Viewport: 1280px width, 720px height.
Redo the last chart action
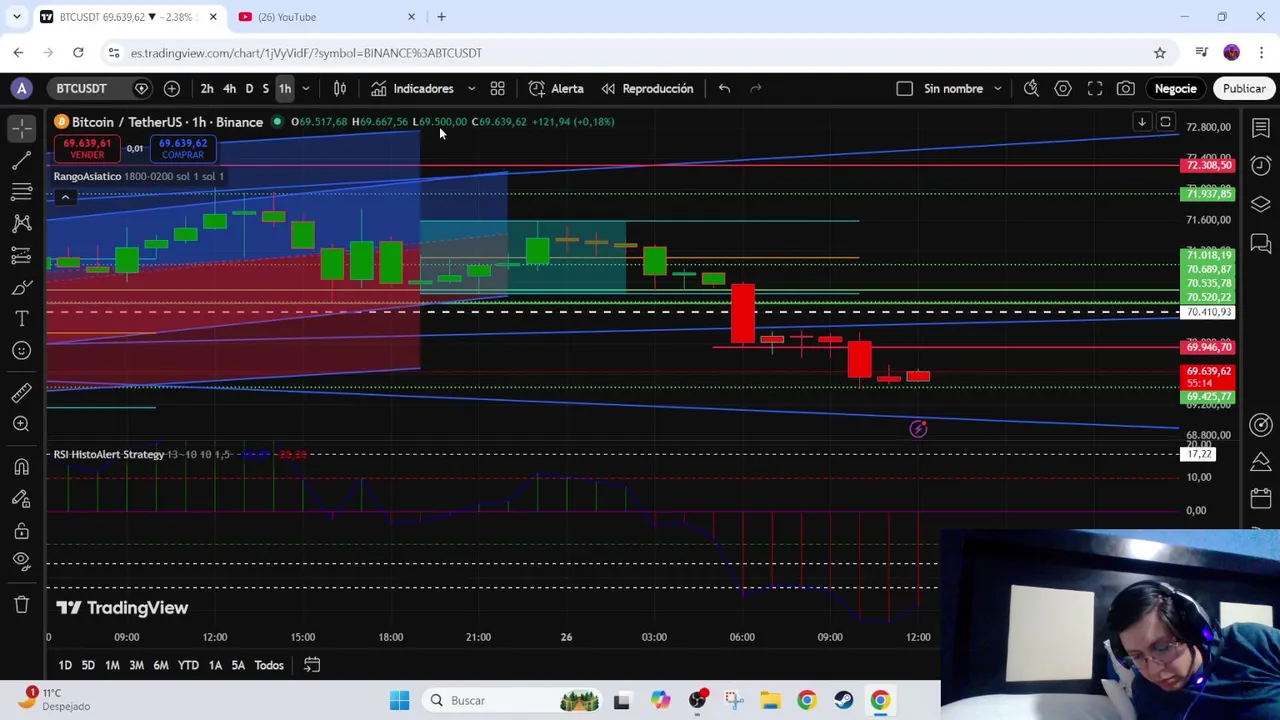click(756, 89)
